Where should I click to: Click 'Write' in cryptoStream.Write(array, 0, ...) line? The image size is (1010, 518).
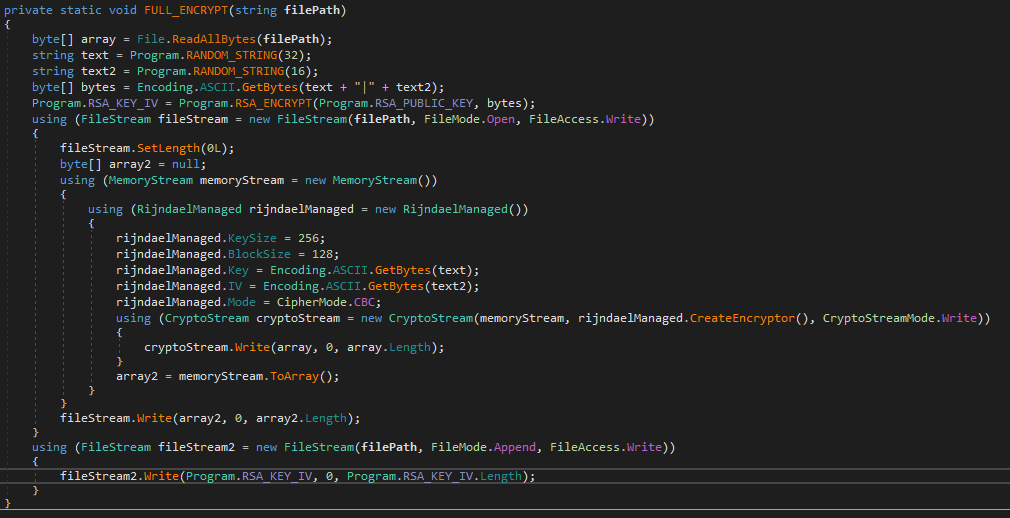pyautogui.click(x=252, y=347)
